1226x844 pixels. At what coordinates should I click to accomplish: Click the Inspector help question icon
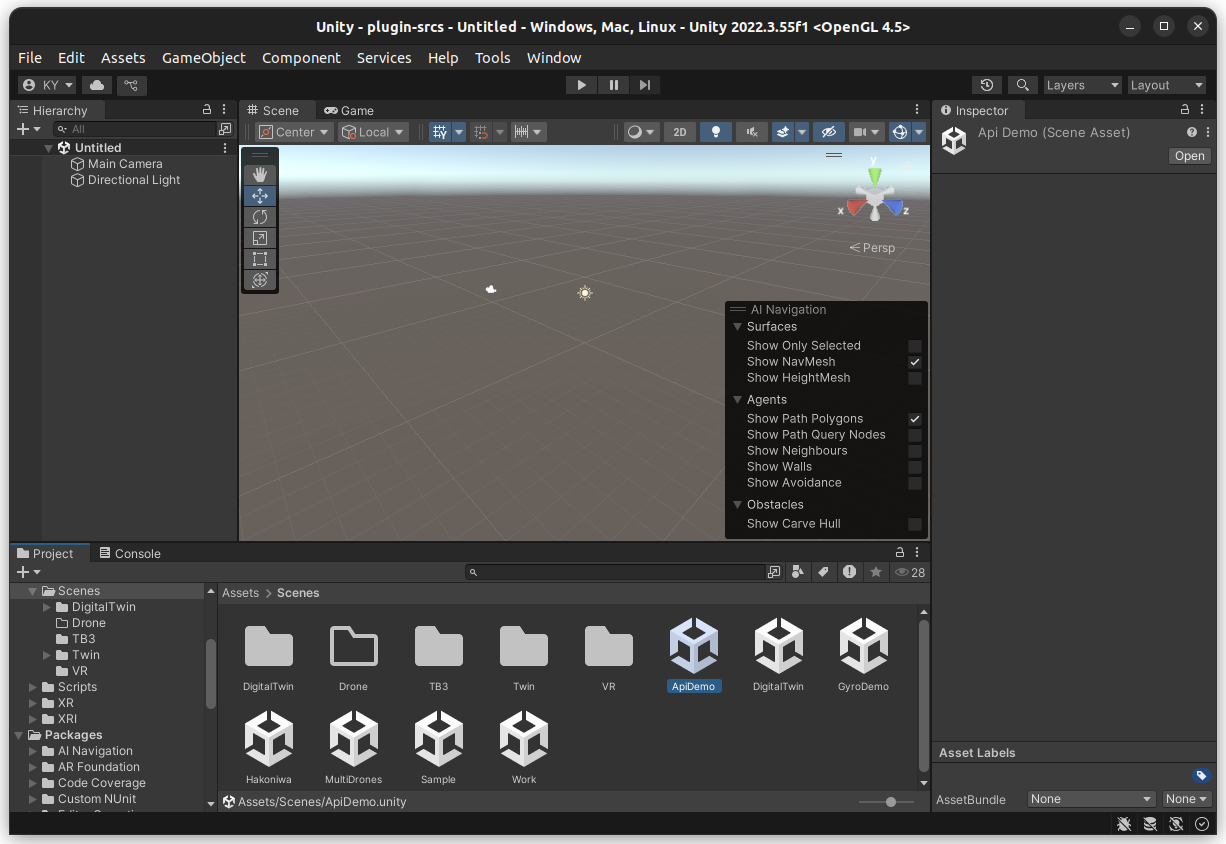coord(1192,132)
